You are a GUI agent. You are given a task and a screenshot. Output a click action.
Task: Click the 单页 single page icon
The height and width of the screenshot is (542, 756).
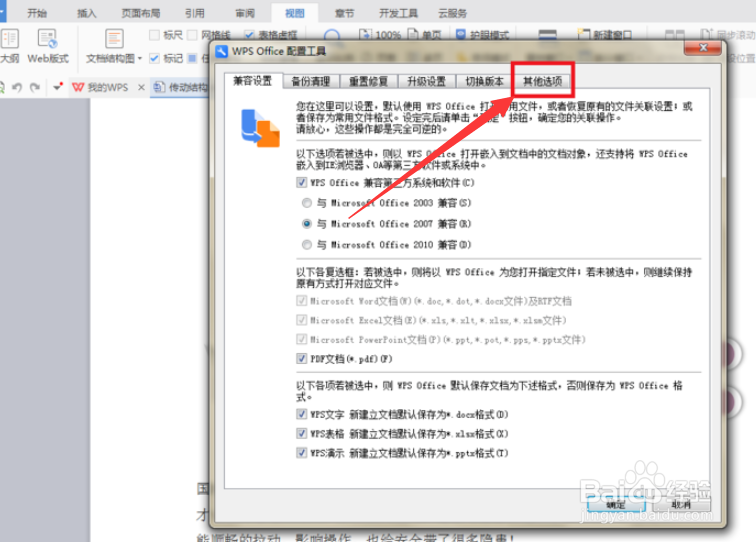point(413,34)
